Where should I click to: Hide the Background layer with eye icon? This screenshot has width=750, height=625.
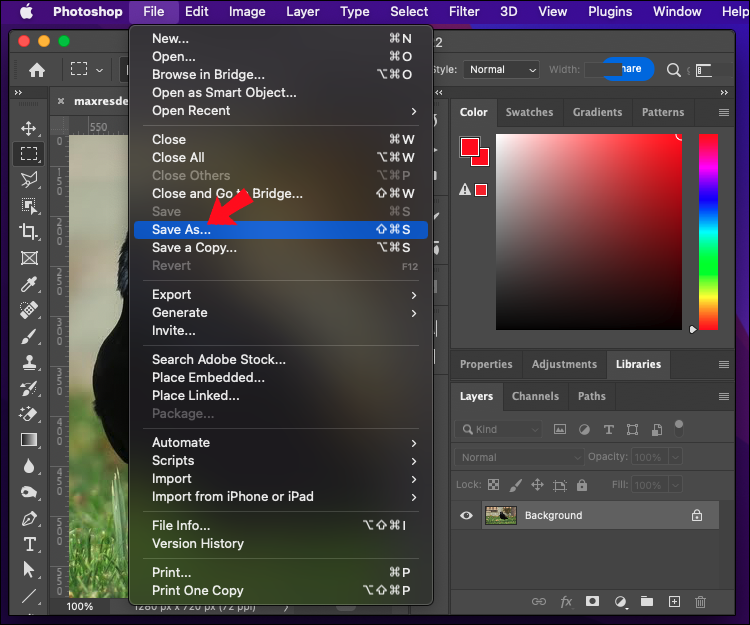coord(466,515)
